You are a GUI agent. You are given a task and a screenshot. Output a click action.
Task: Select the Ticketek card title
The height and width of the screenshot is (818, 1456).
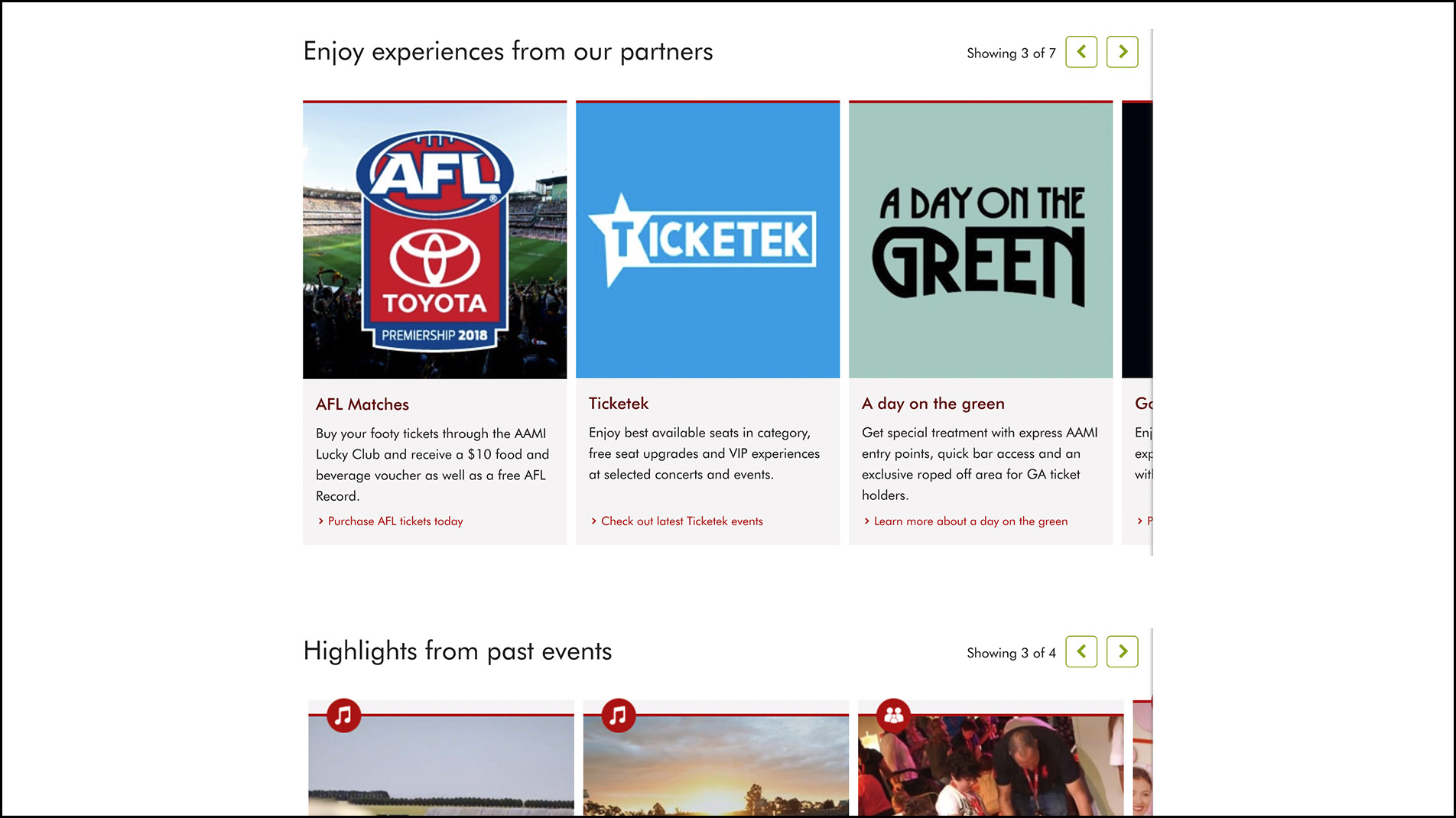618,404
